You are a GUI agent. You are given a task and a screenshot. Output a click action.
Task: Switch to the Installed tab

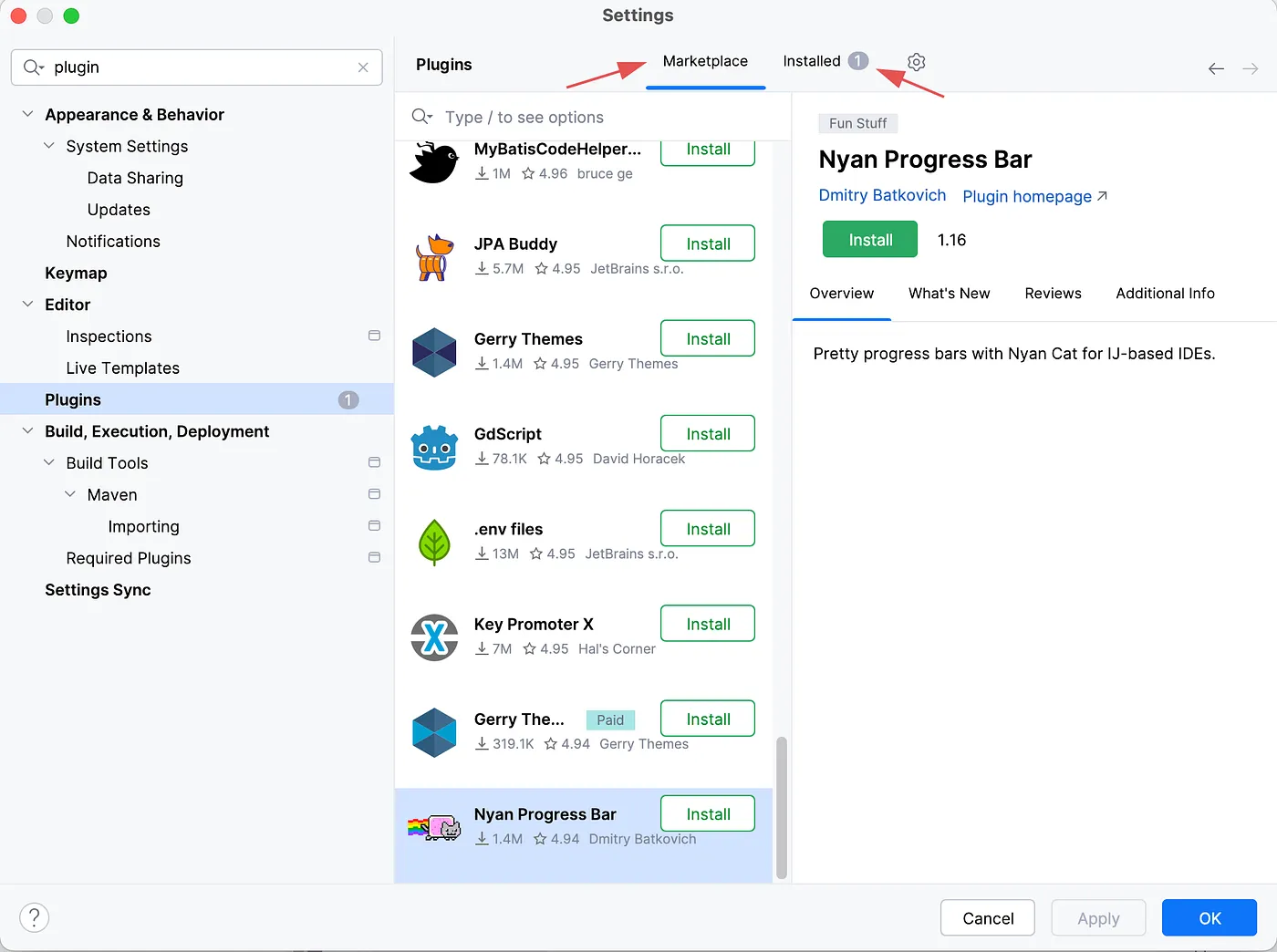[811, 61]
